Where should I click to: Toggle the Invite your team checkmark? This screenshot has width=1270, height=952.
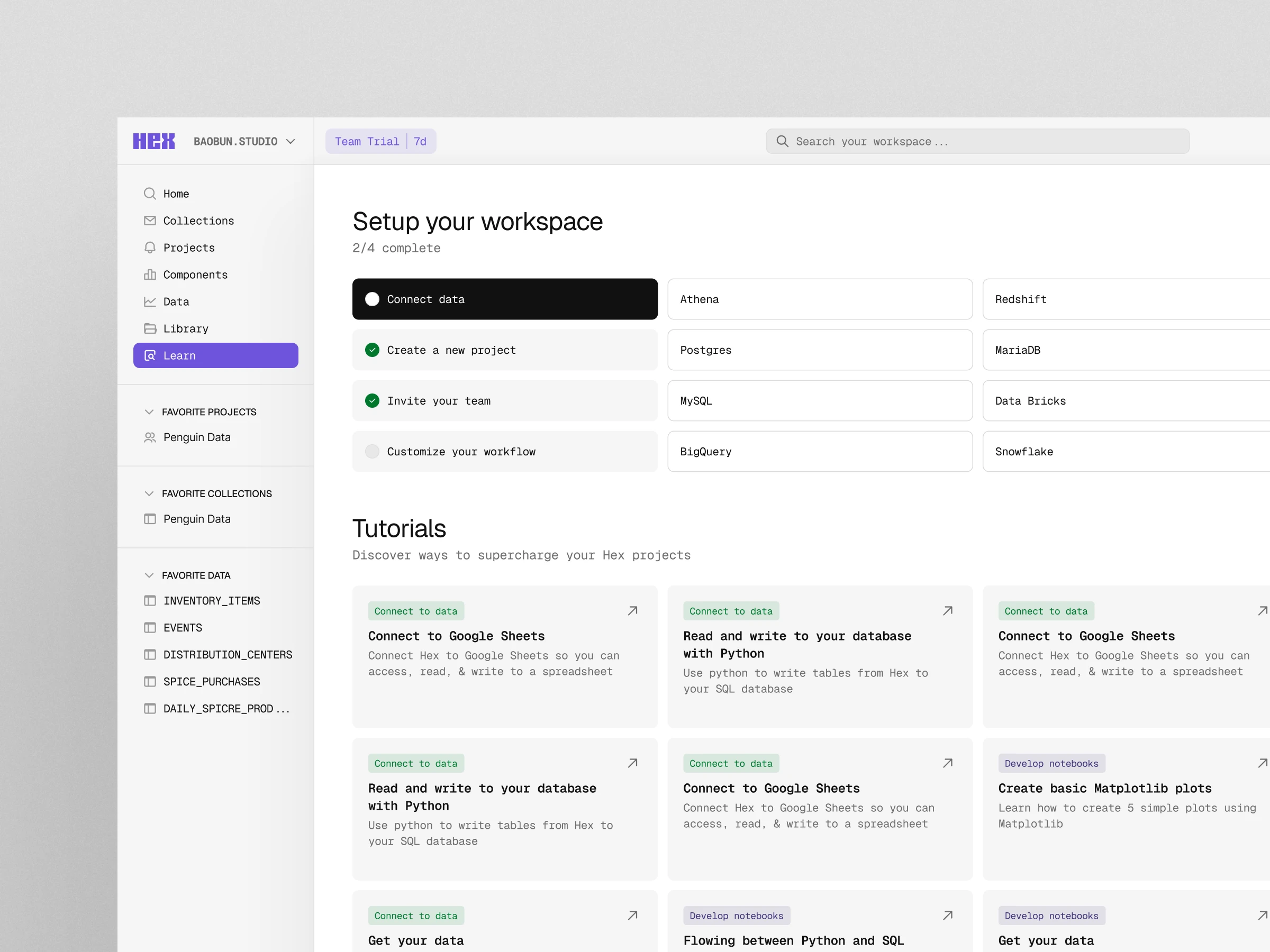click(372, 400)
